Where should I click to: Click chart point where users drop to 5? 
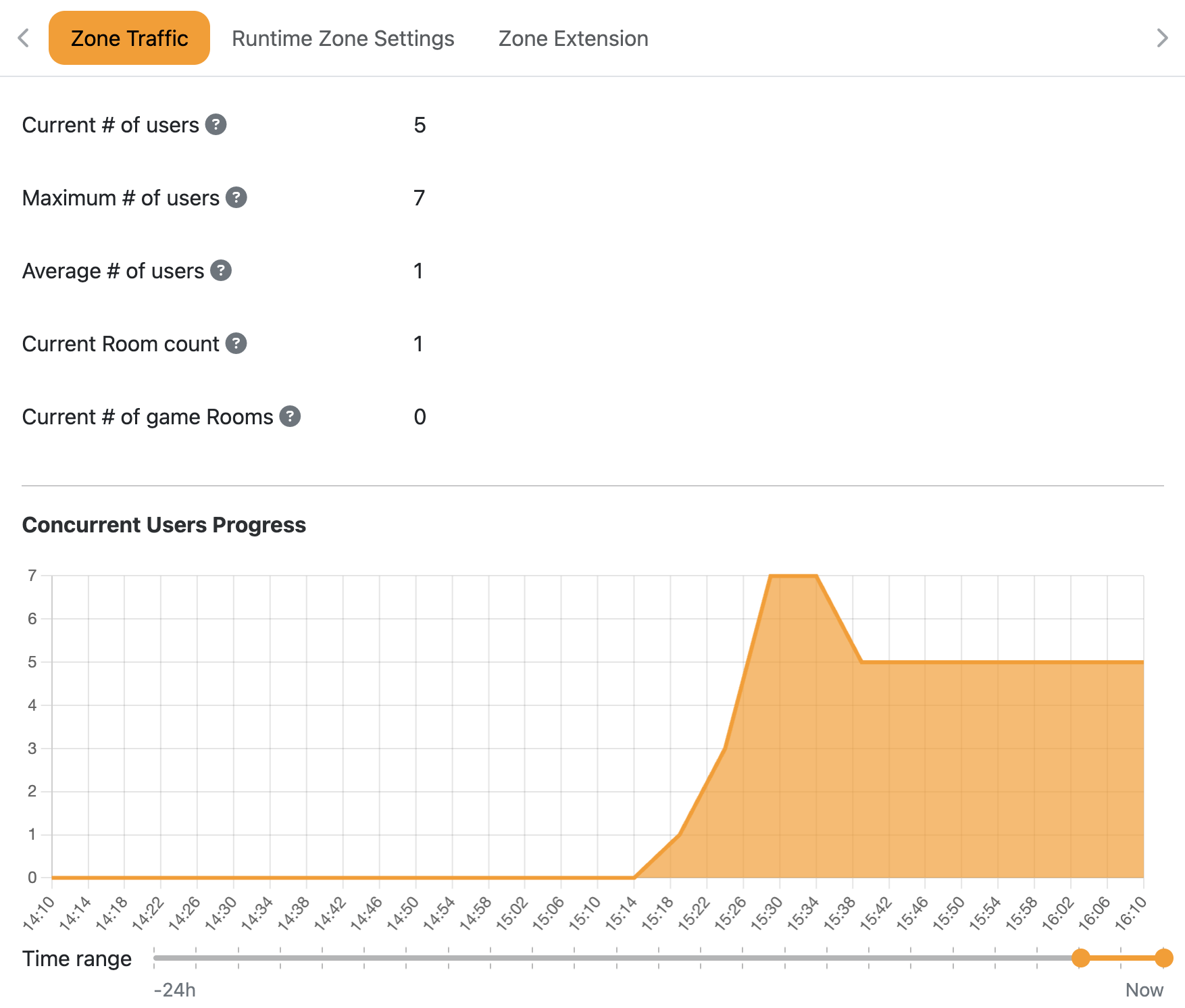(x=862, y=662)
